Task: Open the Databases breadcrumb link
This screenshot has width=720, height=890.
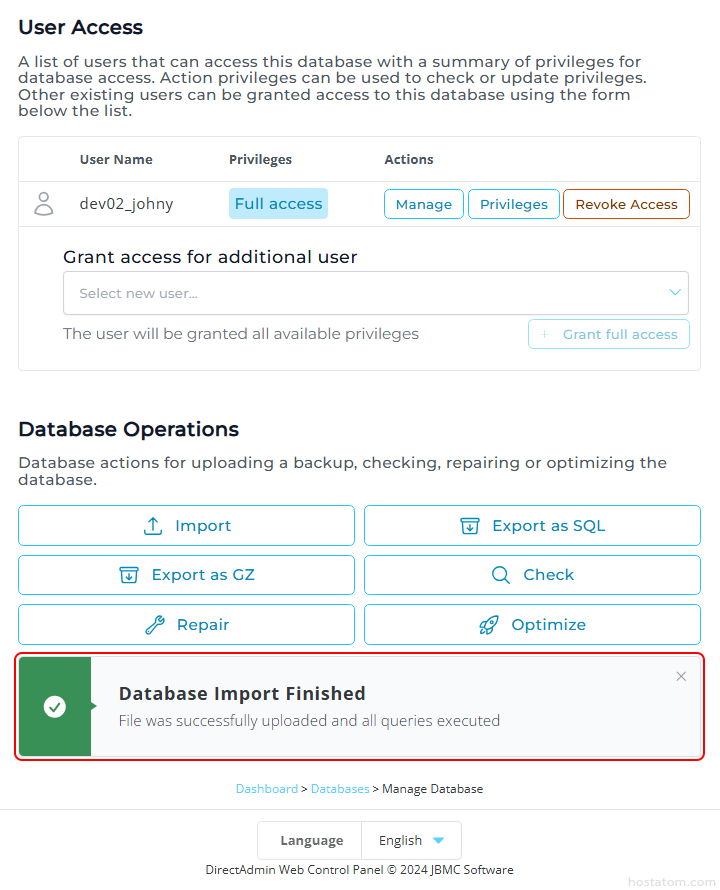Action: click(340, 789)
